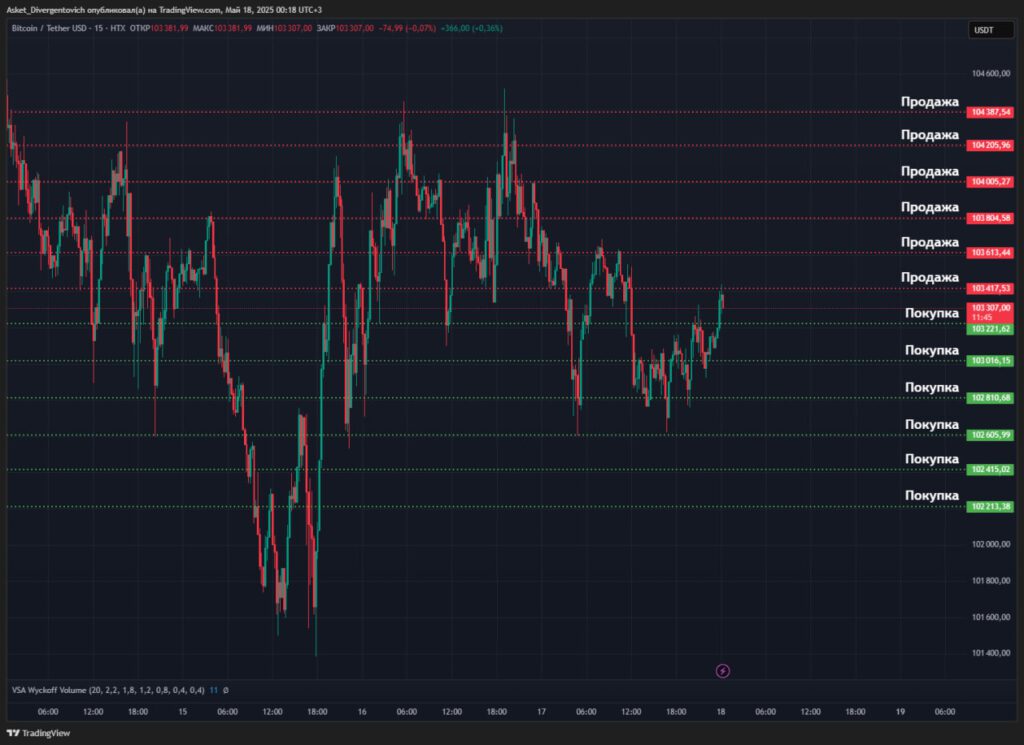Click the Покупка label at 102 605,99
Viewport: 1024px width, 745px height.
pos(931,424)
